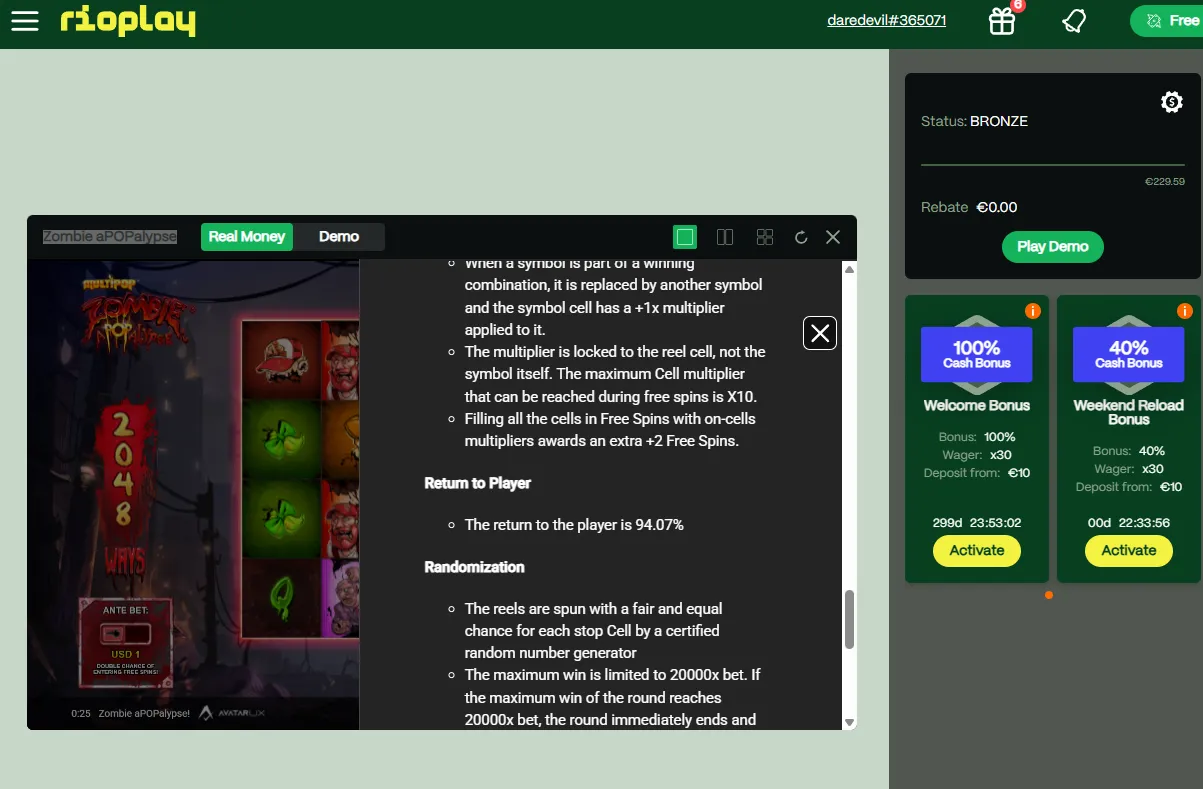
Task: Click the rules scrollbar up arrow
Action: pos(849,269)
